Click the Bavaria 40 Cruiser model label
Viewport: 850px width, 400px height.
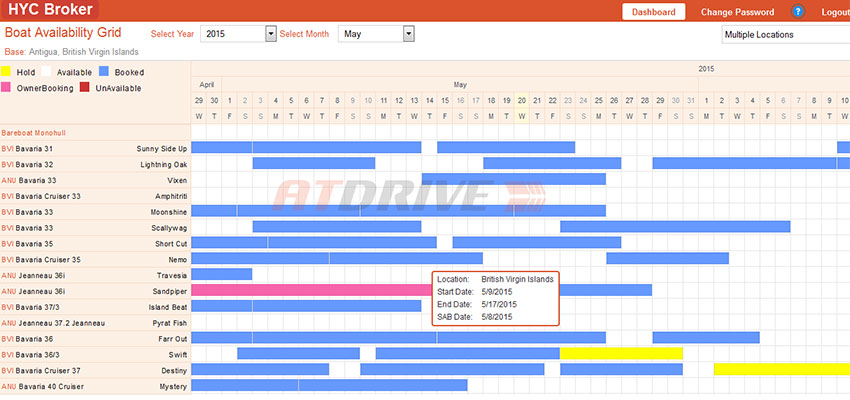[x=51, y=386]
